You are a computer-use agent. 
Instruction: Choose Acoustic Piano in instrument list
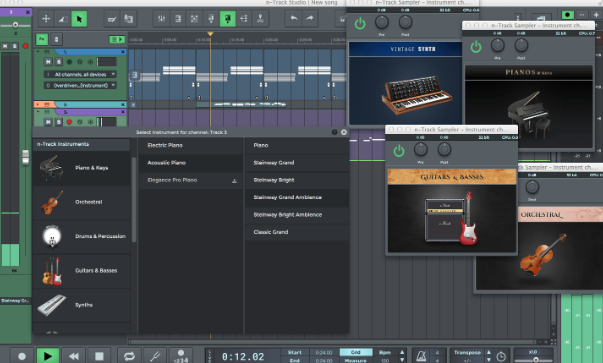coord(191,163)
